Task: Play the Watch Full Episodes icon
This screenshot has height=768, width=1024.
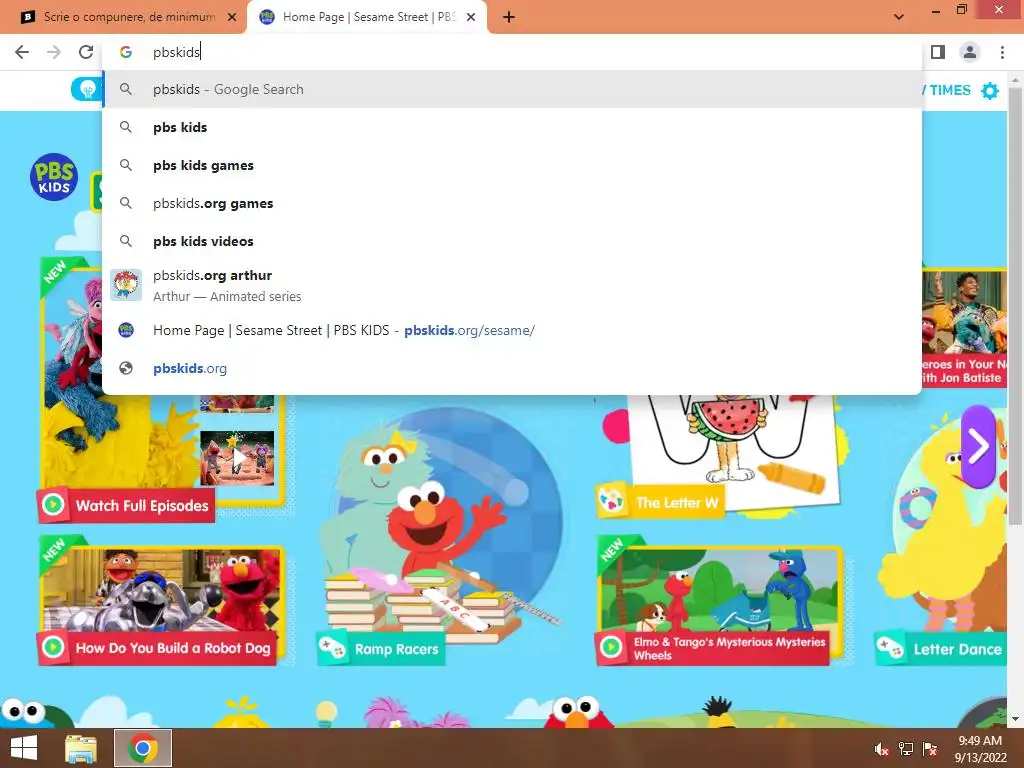Action: coord(54,505)
